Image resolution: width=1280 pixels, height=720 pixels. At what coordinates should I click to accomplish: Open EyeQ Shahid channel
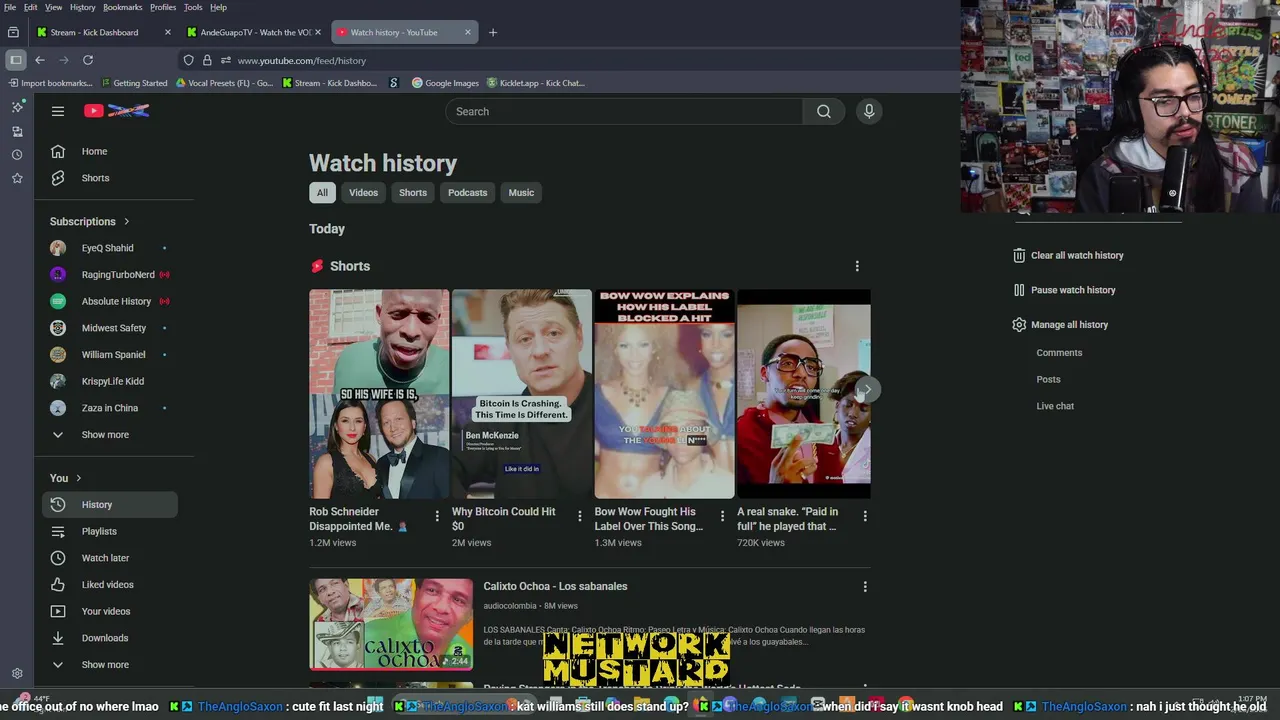(110, 248)
